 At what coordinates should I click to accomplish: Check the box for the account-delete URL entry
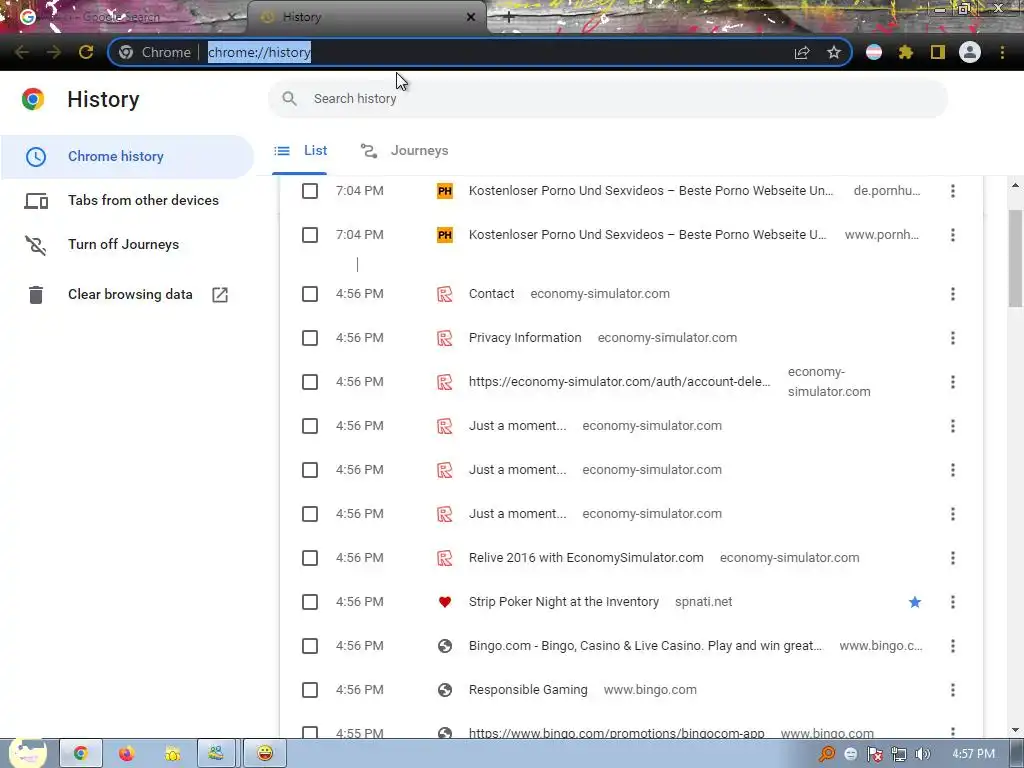(310, 382)
